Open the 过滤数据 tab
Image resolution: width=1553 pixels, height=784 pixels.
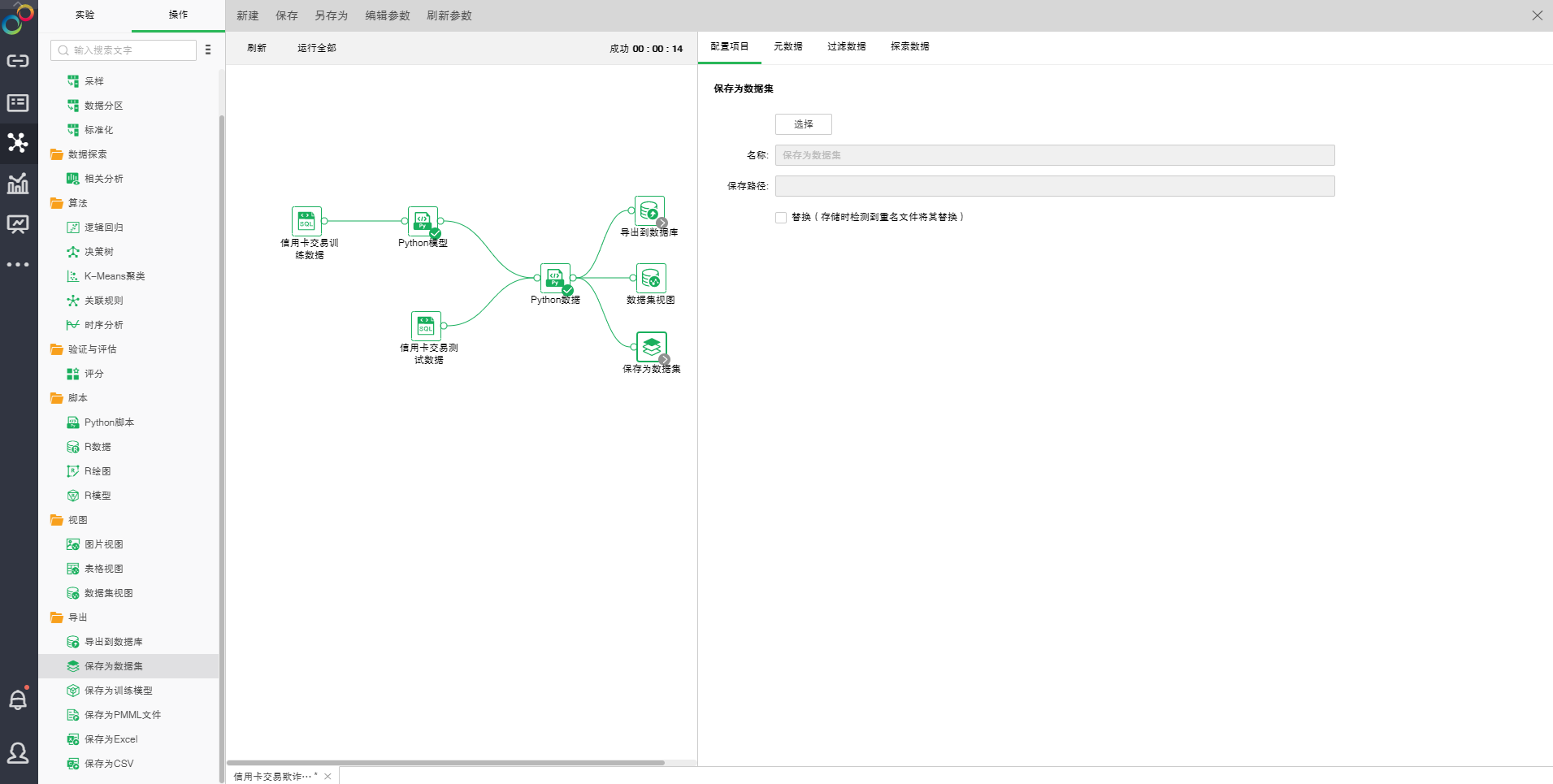[x=847, y=47]
